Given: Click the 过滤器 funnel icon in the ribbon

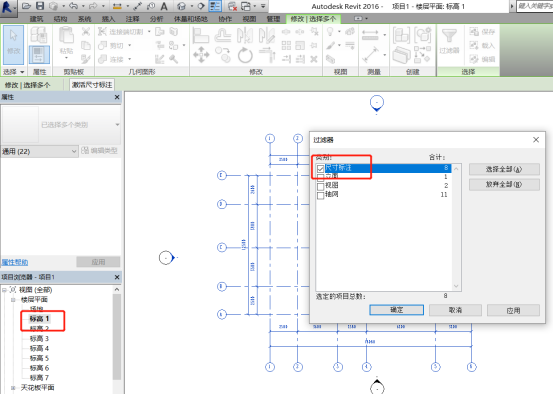Looking at the screenshot, I should click(449, 36).
